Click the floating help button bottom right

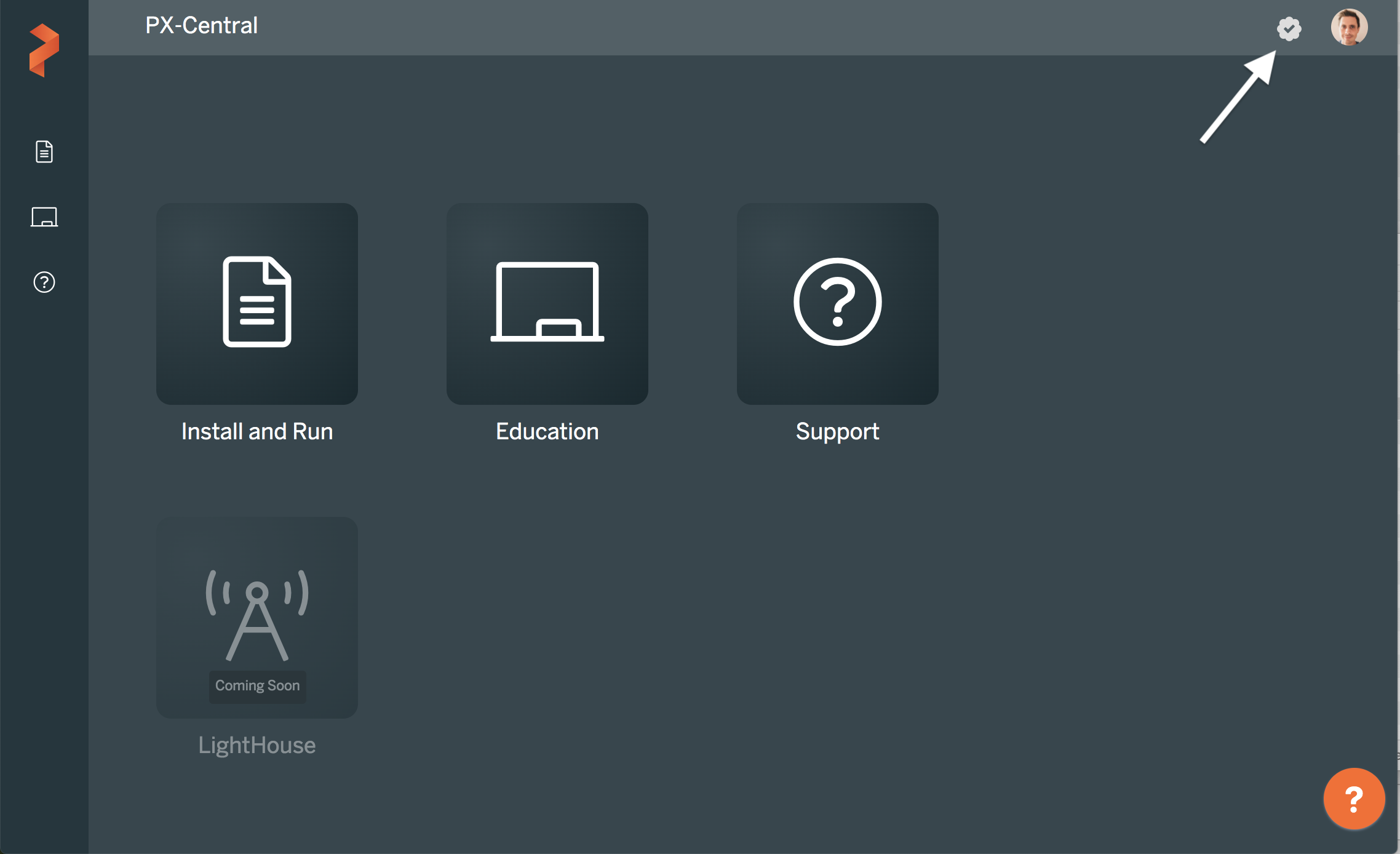point(1353,798)
